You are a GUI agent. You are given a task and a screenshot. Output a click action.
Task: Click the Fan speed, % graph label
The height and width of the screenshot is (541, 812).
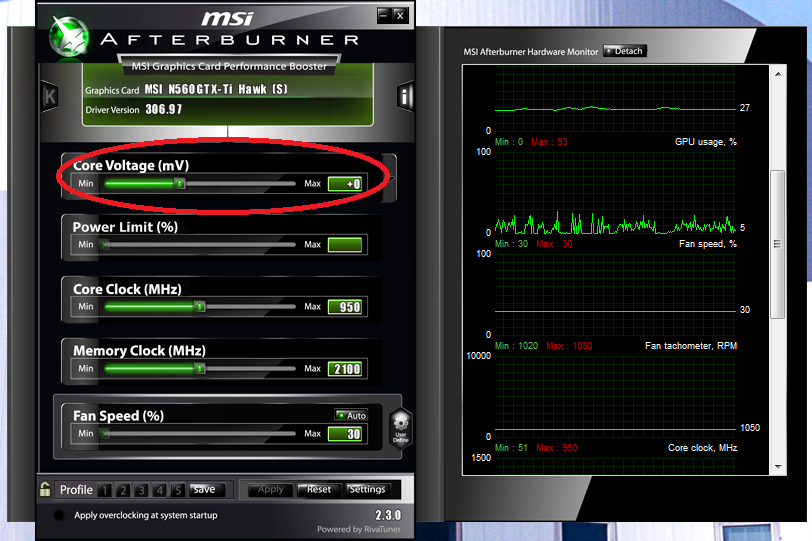[x=707, y=244]
